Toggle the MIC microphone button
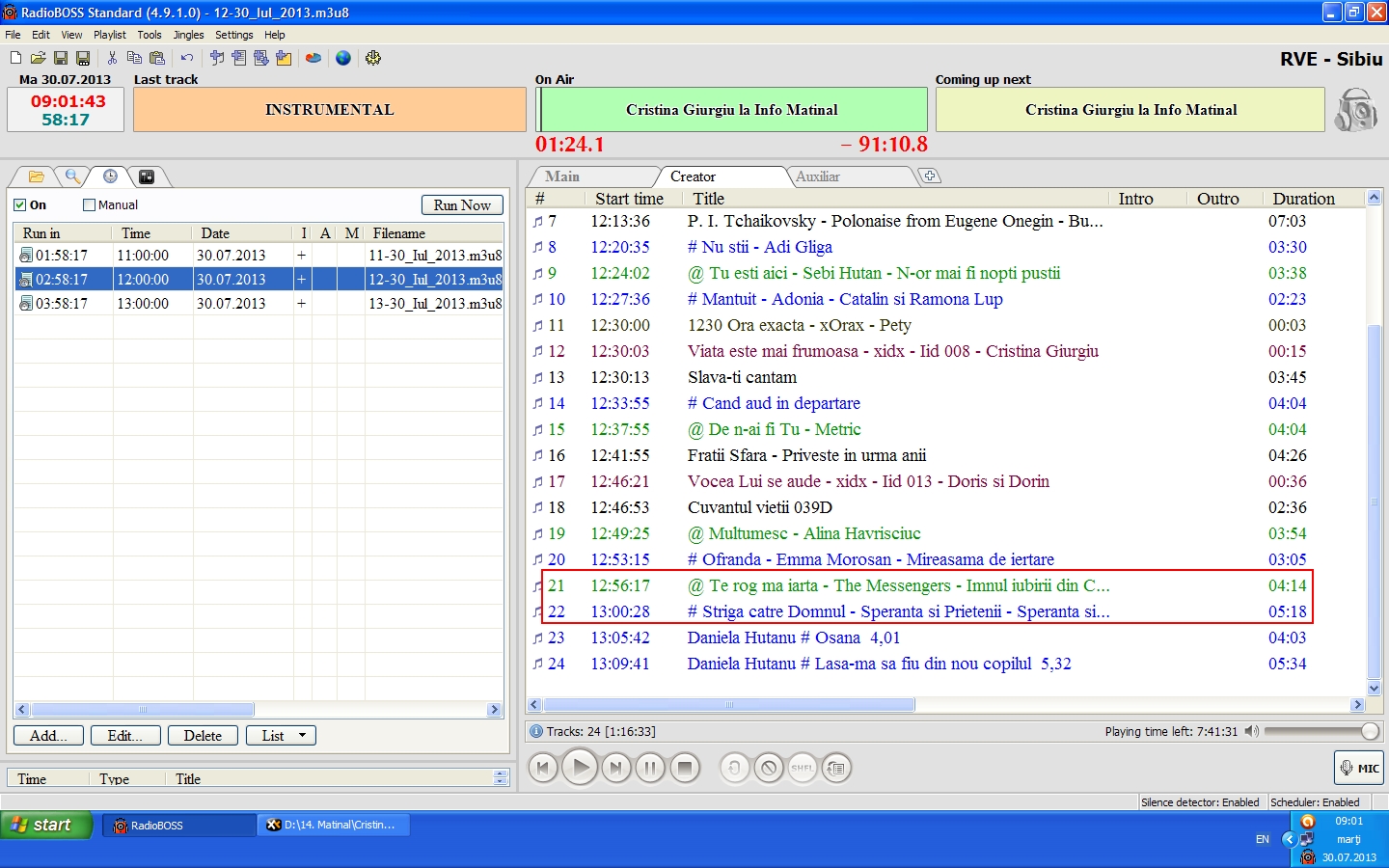Viewport: 1389px width, 868px height. [x=1359, y=768]
